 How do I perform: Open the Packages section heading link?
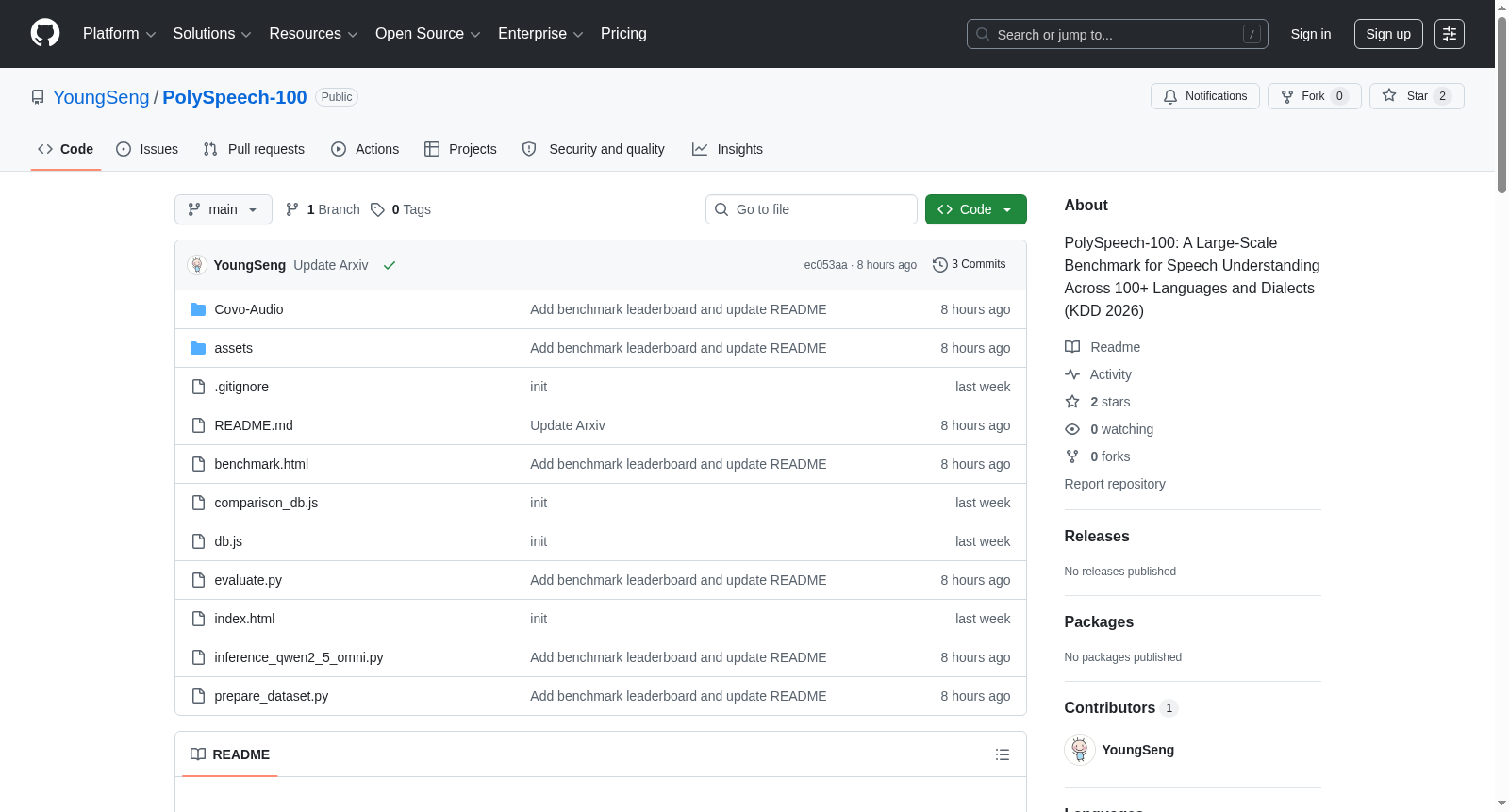(1099, 621)
